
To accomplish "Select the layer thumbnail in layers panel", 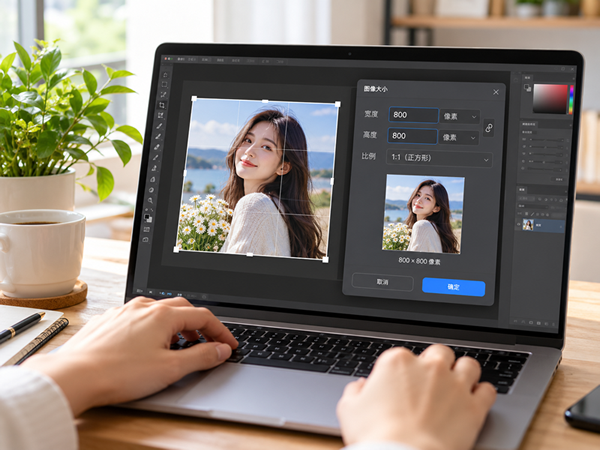I will (528, 225).
